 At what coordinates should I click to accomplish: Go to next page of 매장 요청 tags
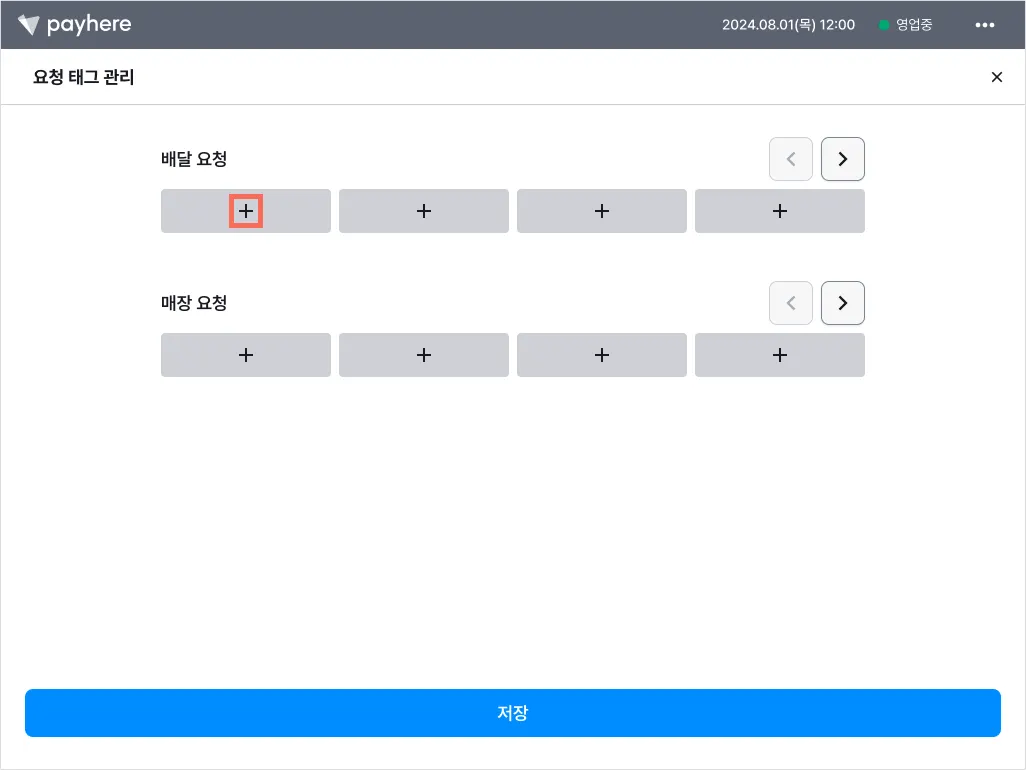point(843,303)
